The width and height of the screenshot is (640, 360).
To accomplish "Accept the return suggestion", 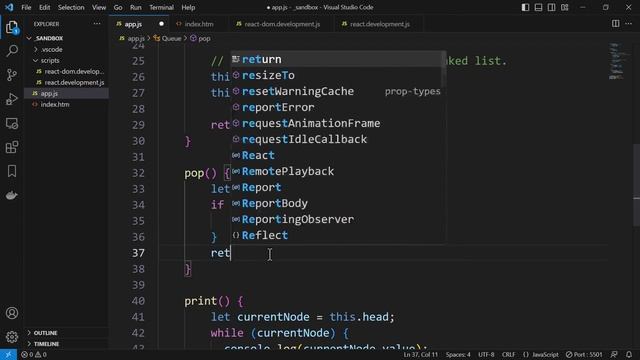I will pos(338,60).
